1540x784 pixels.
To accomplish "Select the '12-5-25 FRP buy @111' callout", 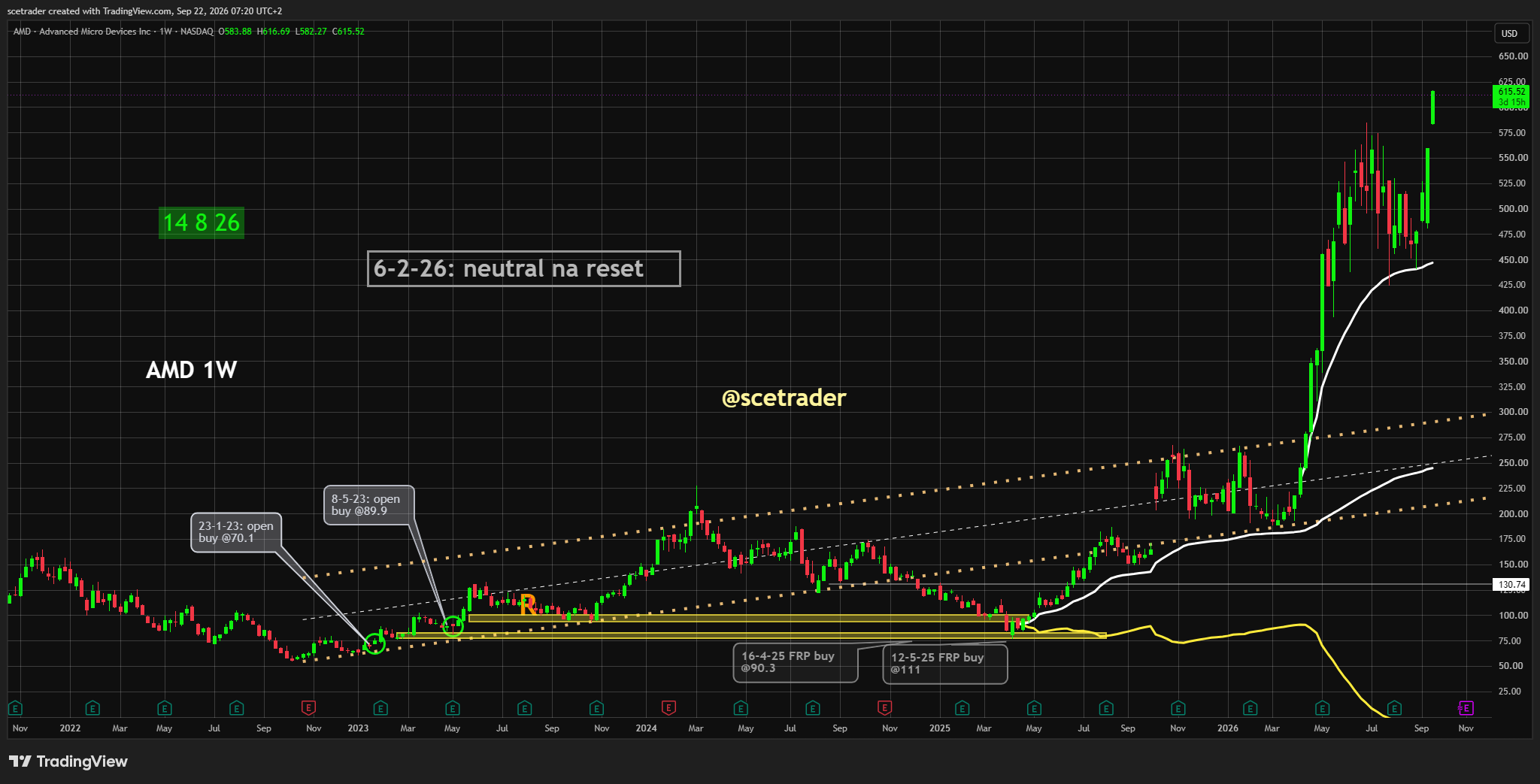I will pyautogui.click(x=945, y=664).
